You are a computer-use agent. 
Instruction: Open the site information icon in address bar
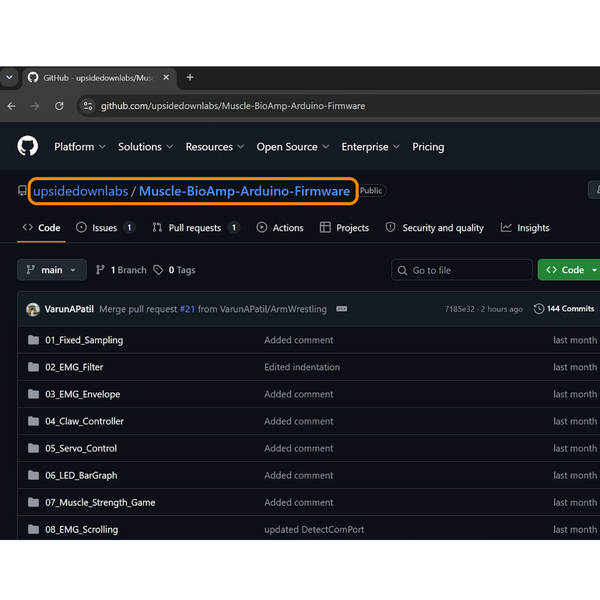(x=88, y=106)
